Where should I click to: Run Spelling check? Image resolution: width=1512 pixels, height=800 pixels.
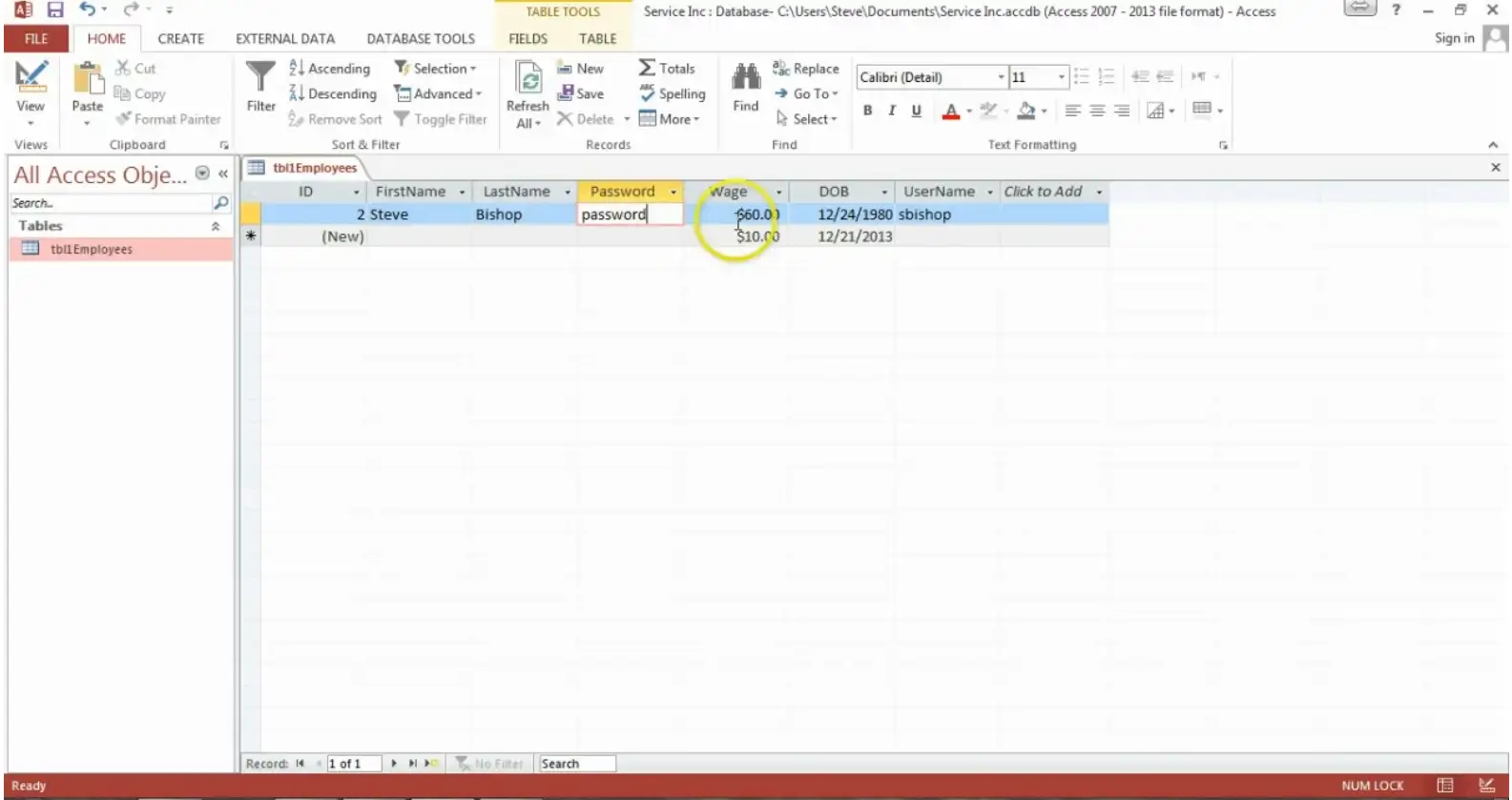(673, 93)
